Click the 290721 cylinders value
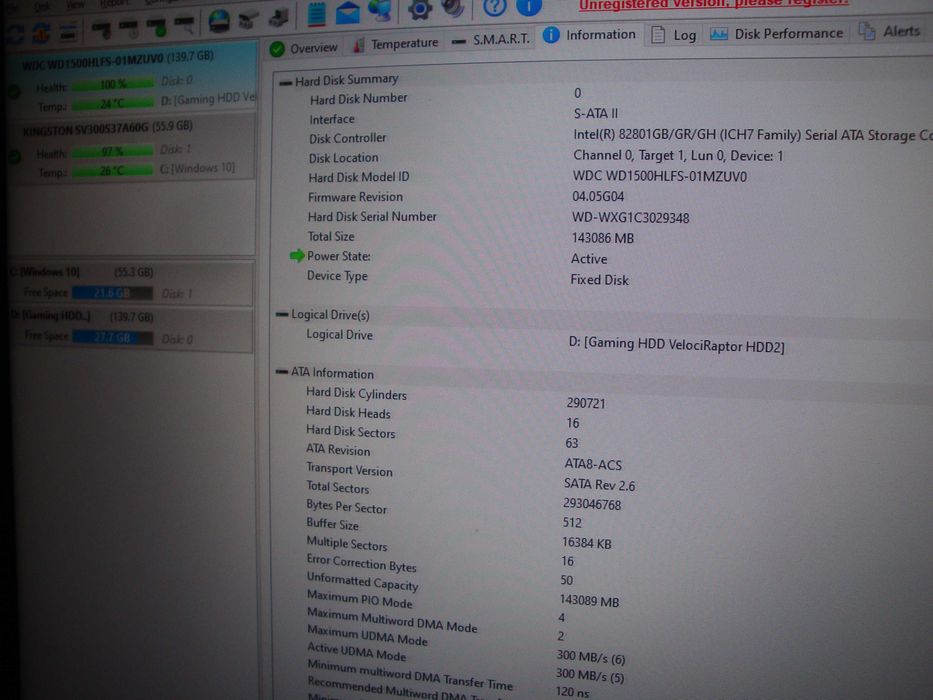Screen dimensions: 933x700 pos(586,403)
